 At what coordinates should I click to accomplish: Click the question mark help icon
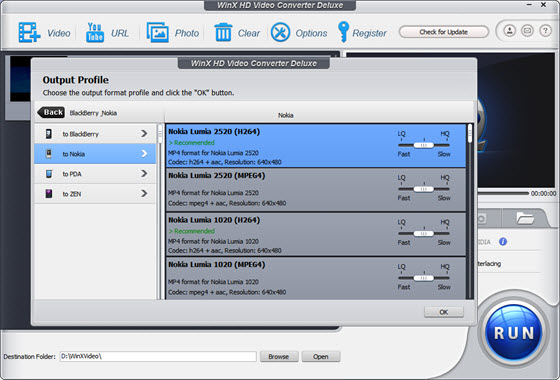point(545,31)
